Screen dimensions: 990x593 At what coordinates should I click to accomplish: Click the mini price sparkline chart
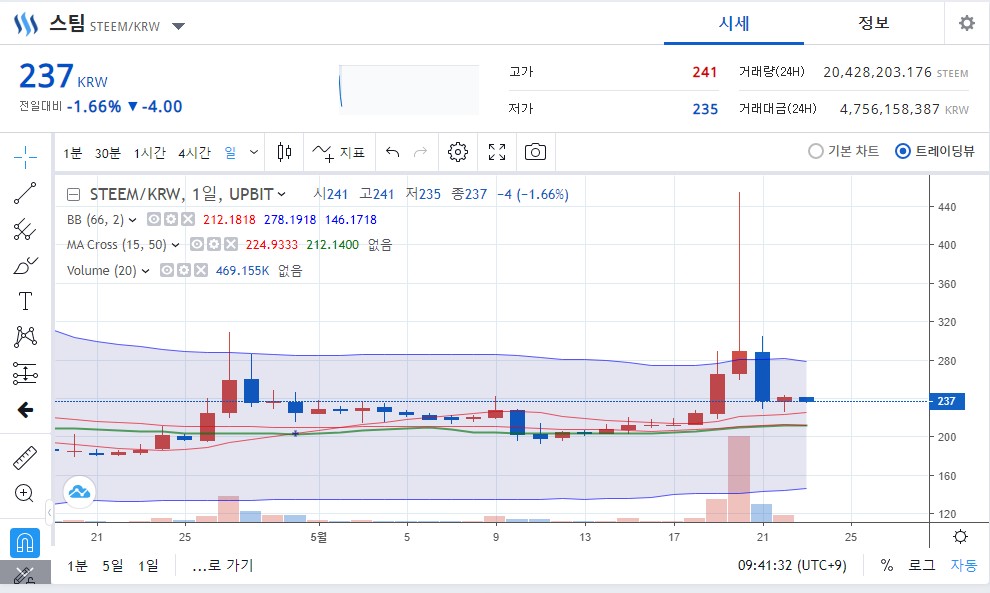pyautogui.click(x=409, y=90)
